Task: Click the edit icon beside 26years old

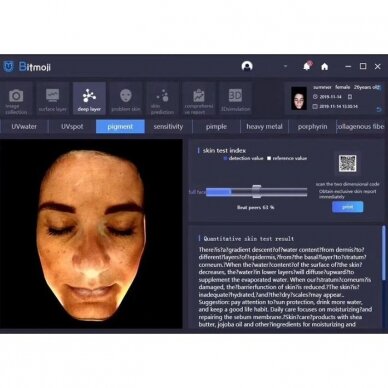Action: point(378,88)
